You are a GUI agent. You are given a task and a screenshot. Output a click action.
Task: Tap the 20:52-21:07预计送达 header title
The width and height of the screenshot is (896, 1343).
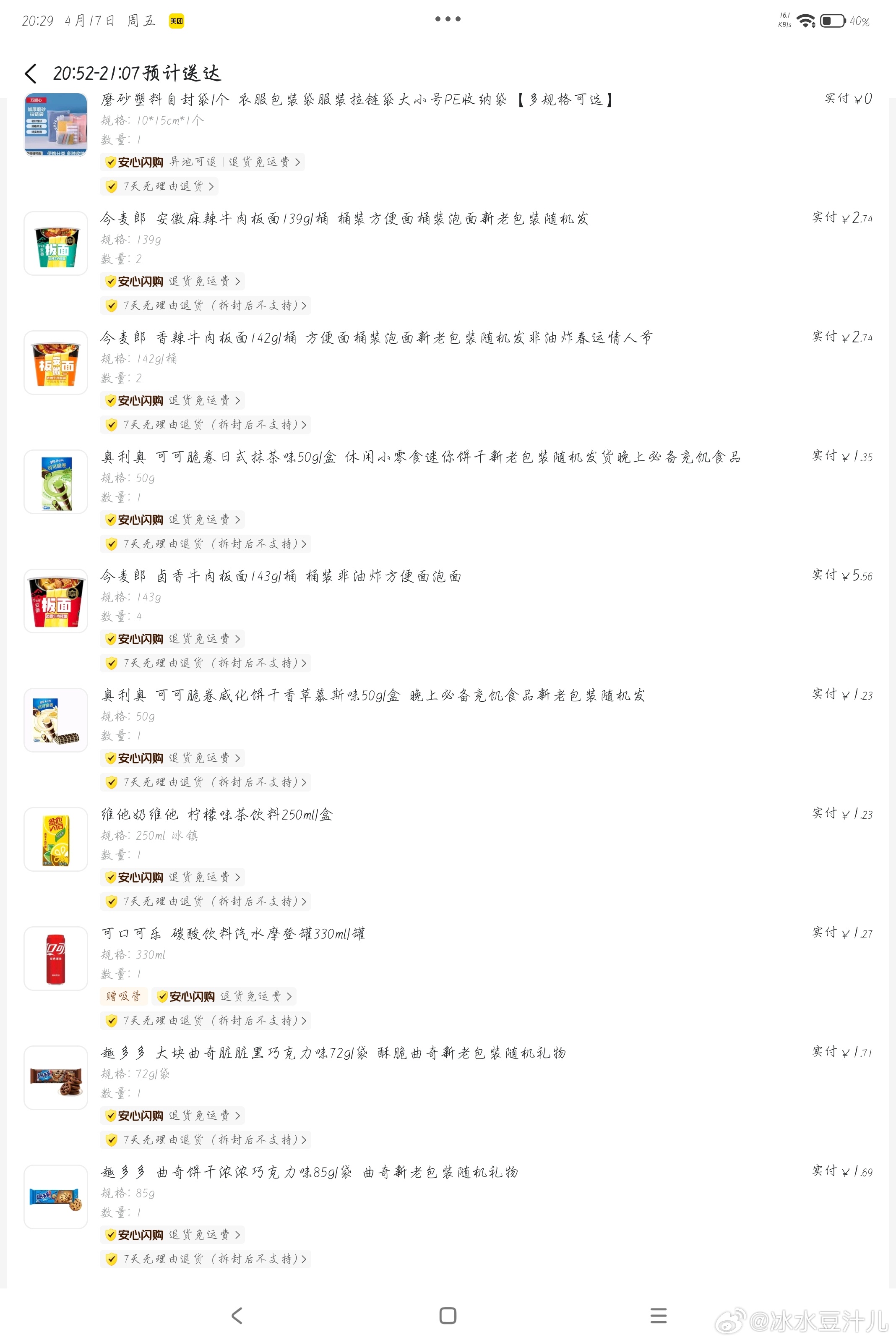tap(137, 73)
